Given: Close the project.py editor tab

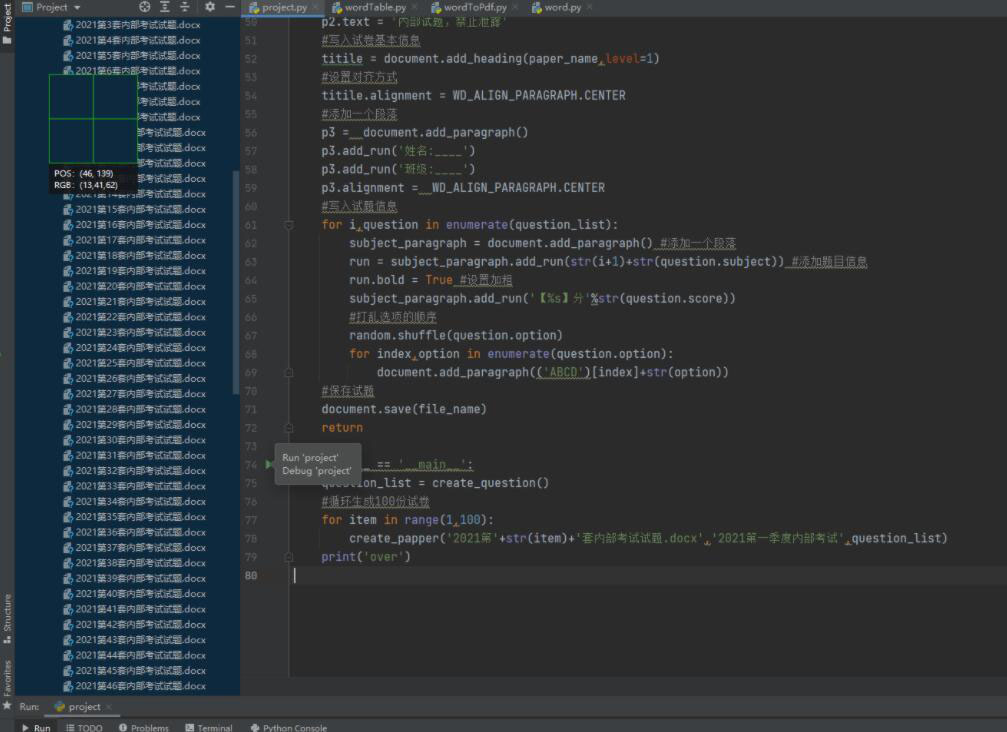Looking at the screenshot, I should tap(316, 8).
